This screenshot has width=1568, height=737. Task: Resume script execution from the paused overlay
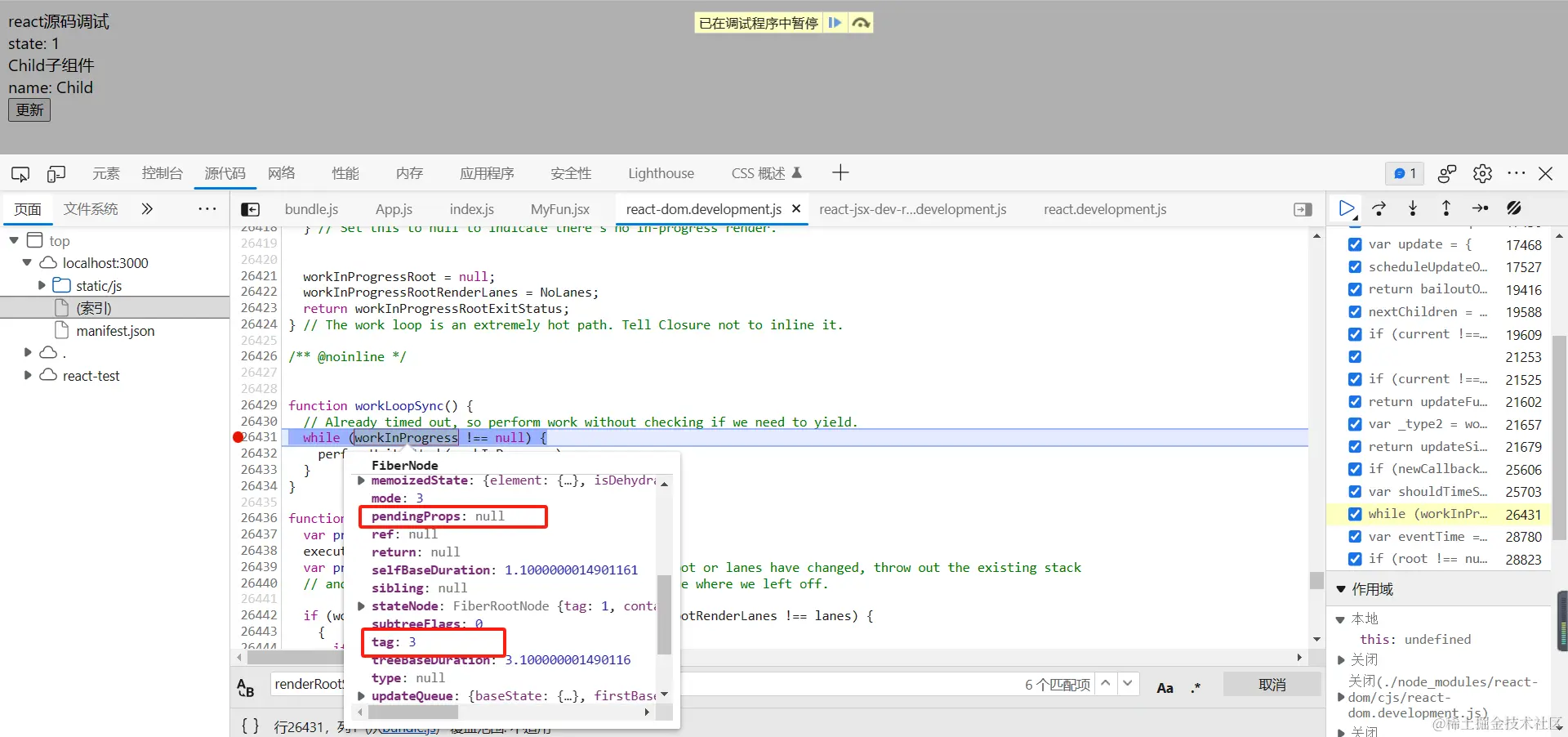coord(835,23)
